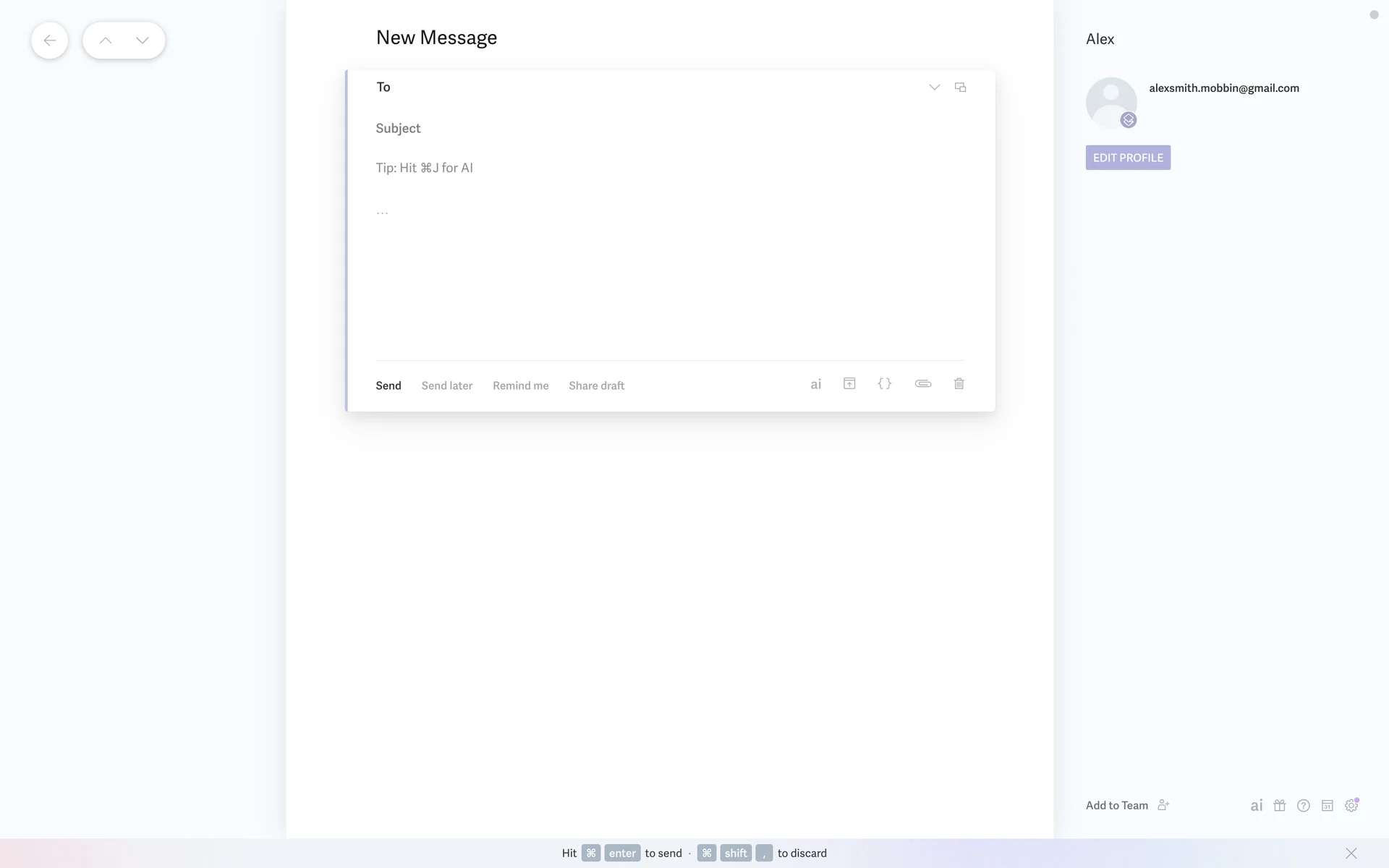Pop out the compose window icon
Viewport: 1389px width, 868px height.
[x=960, y=88]
